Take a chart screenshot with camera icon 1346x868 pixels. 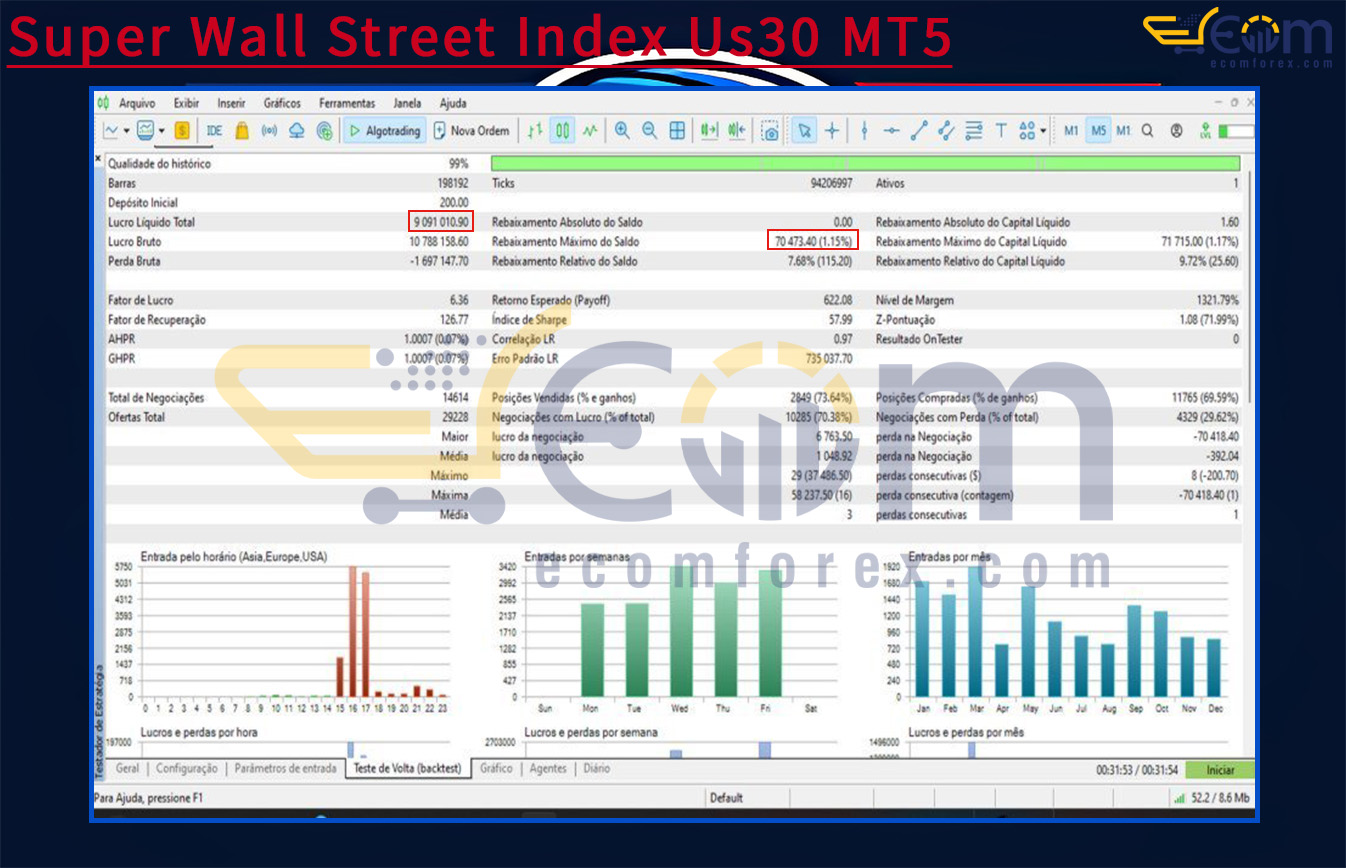(x=770, y=131)
